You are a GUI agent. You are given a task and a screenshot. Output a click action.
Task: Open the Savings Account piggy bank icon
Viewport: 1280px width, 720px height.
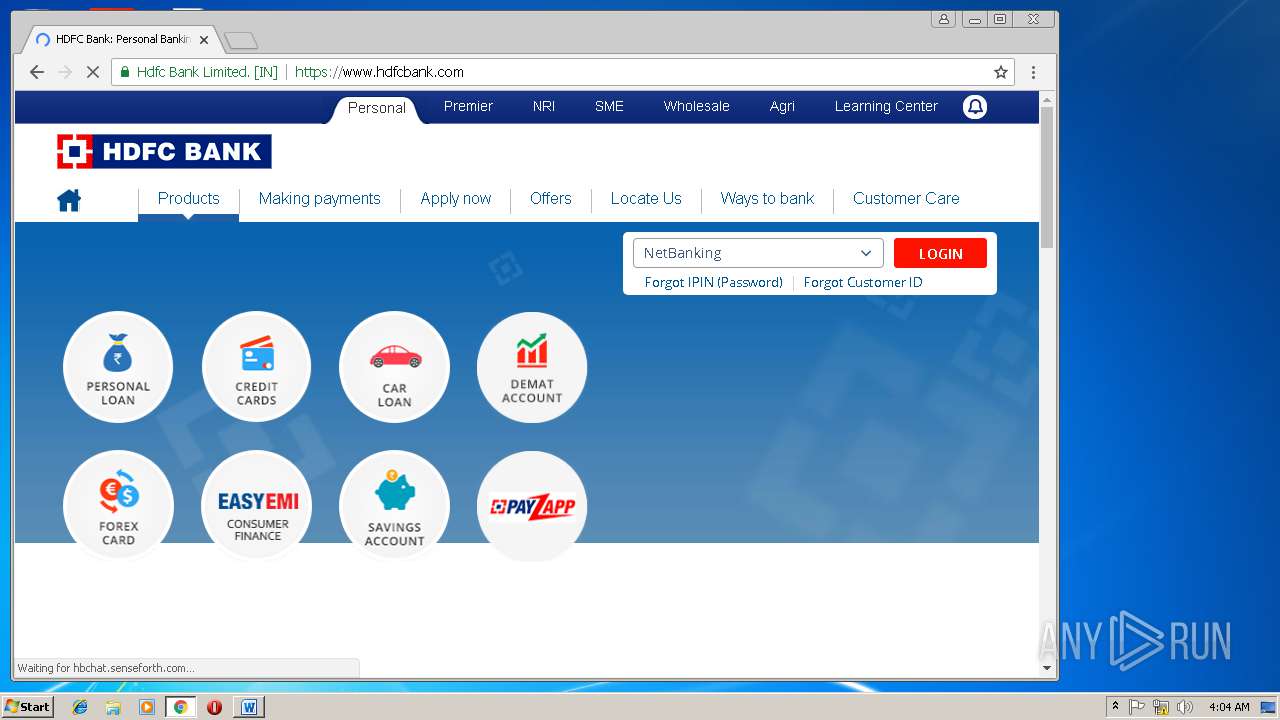394,506
